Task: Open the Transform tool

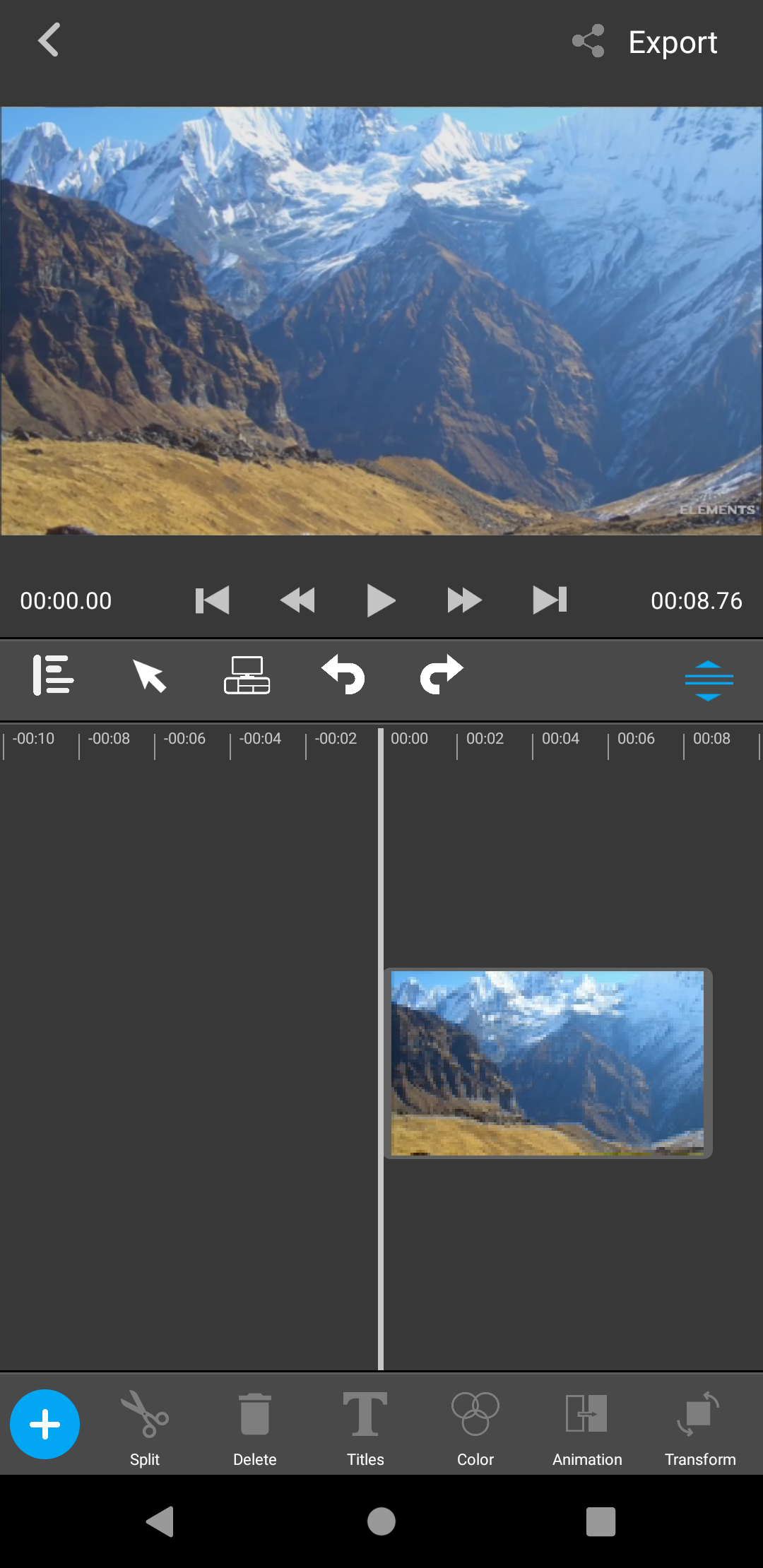Action: 700,1428
